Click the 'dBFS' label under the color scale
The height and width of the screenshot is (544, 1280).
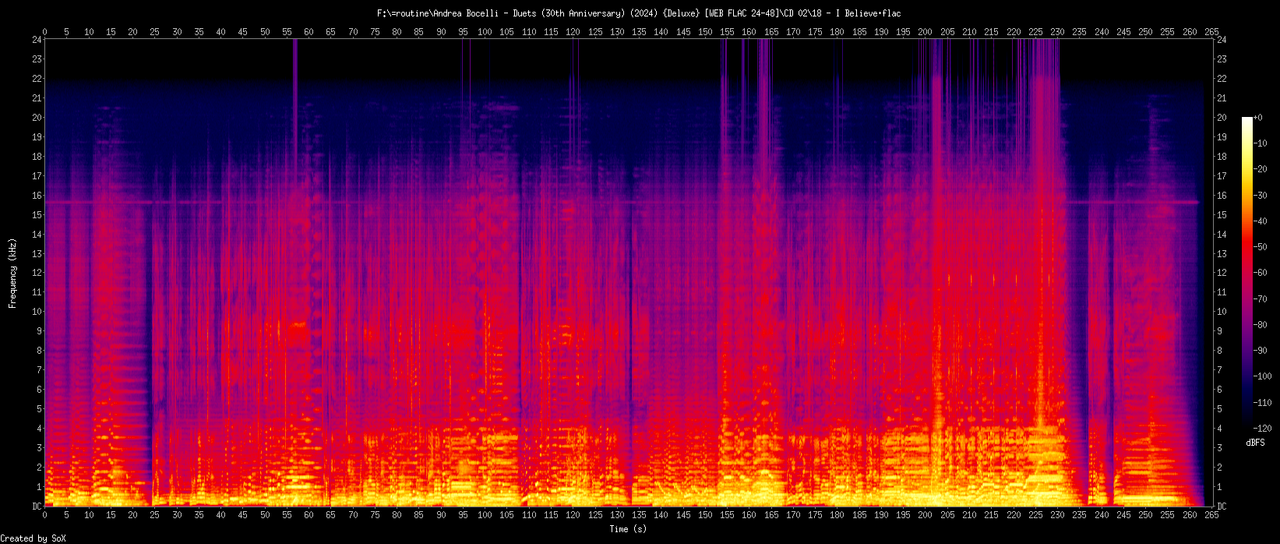1256,442
